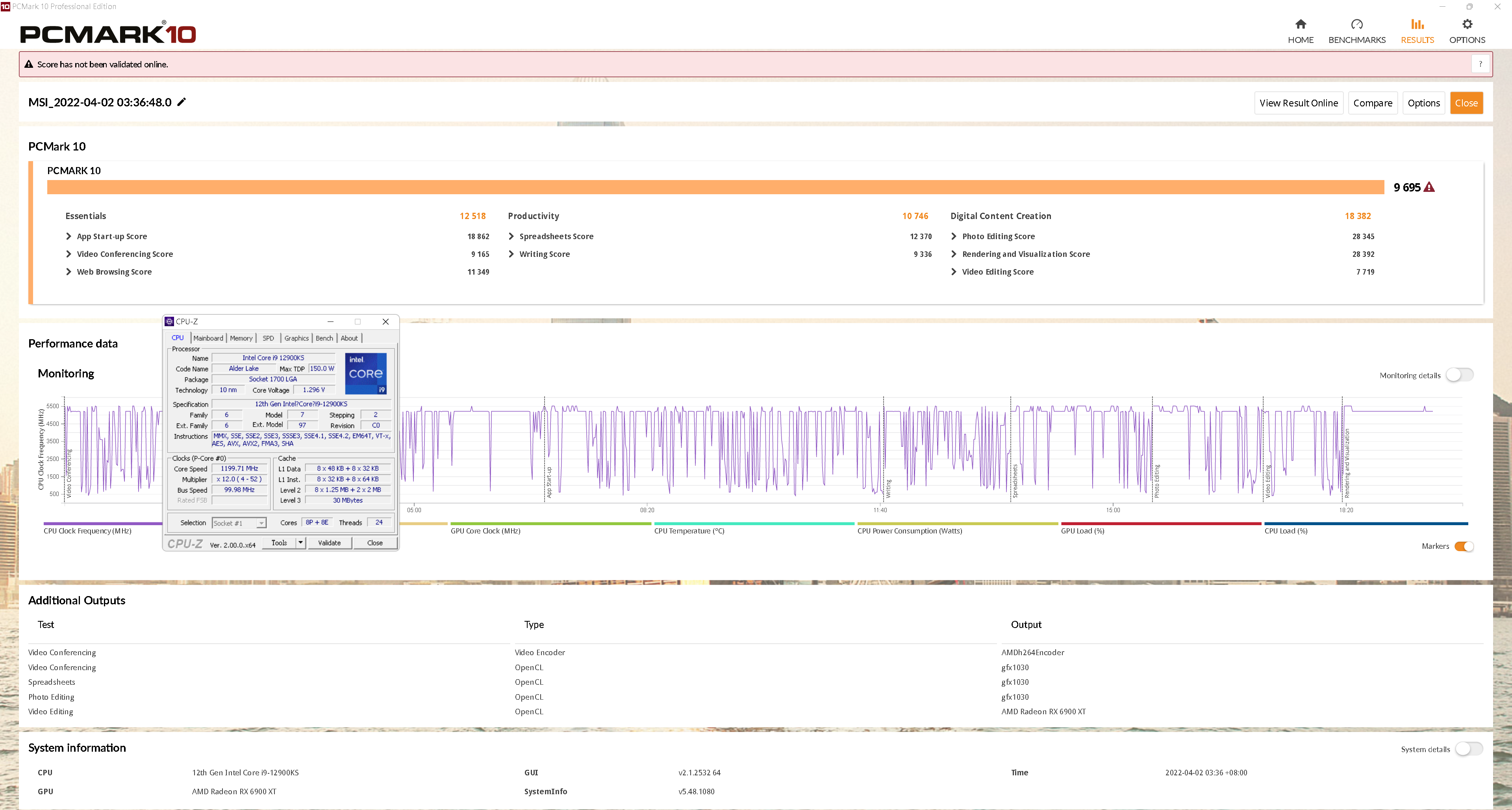Switch to CPU-Z SPD tab
This screenshot has height=810, width=1512.
click(268, 338)
